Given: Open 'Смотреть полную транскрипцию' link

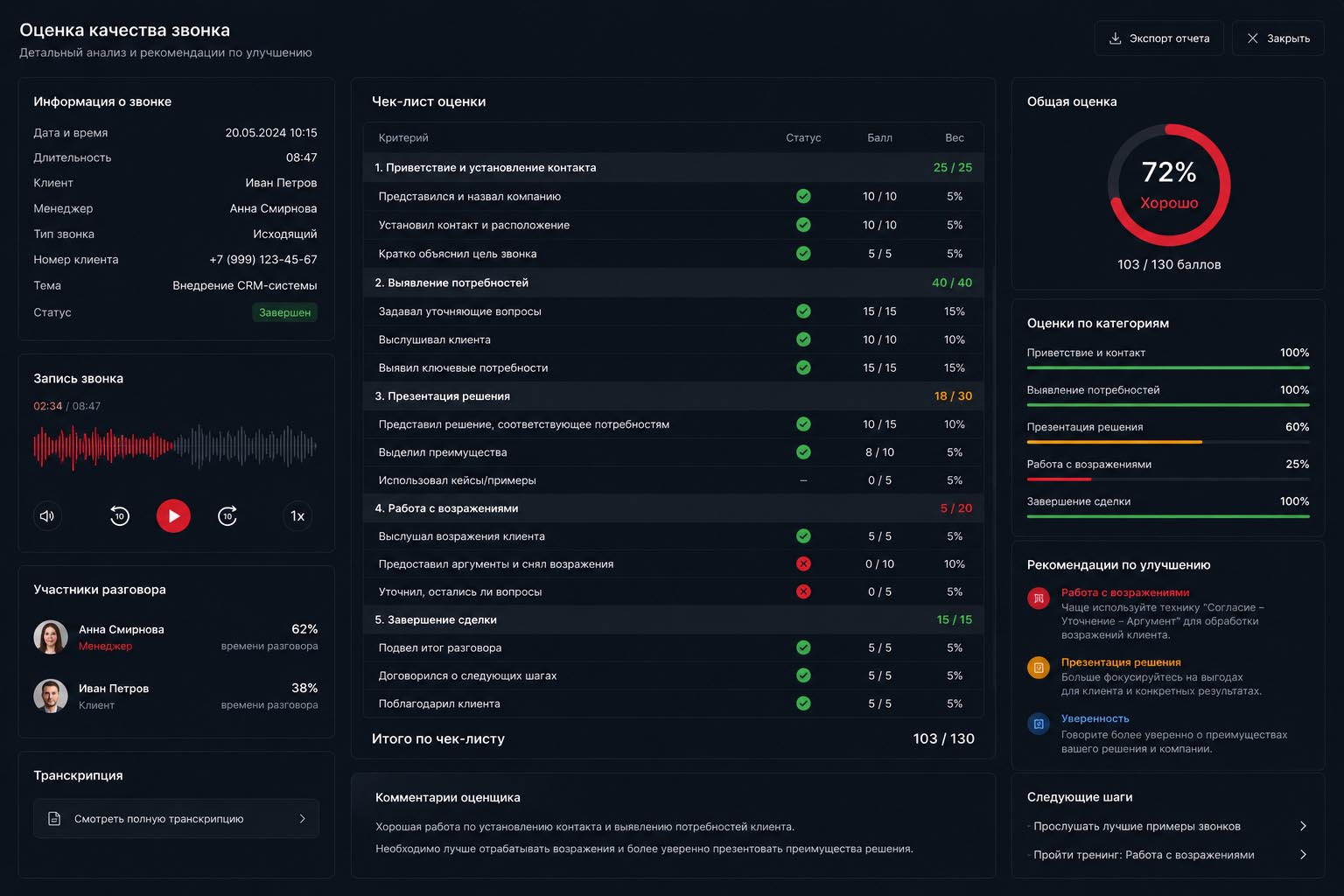Looking at the screenshot, I should [176, 819].
